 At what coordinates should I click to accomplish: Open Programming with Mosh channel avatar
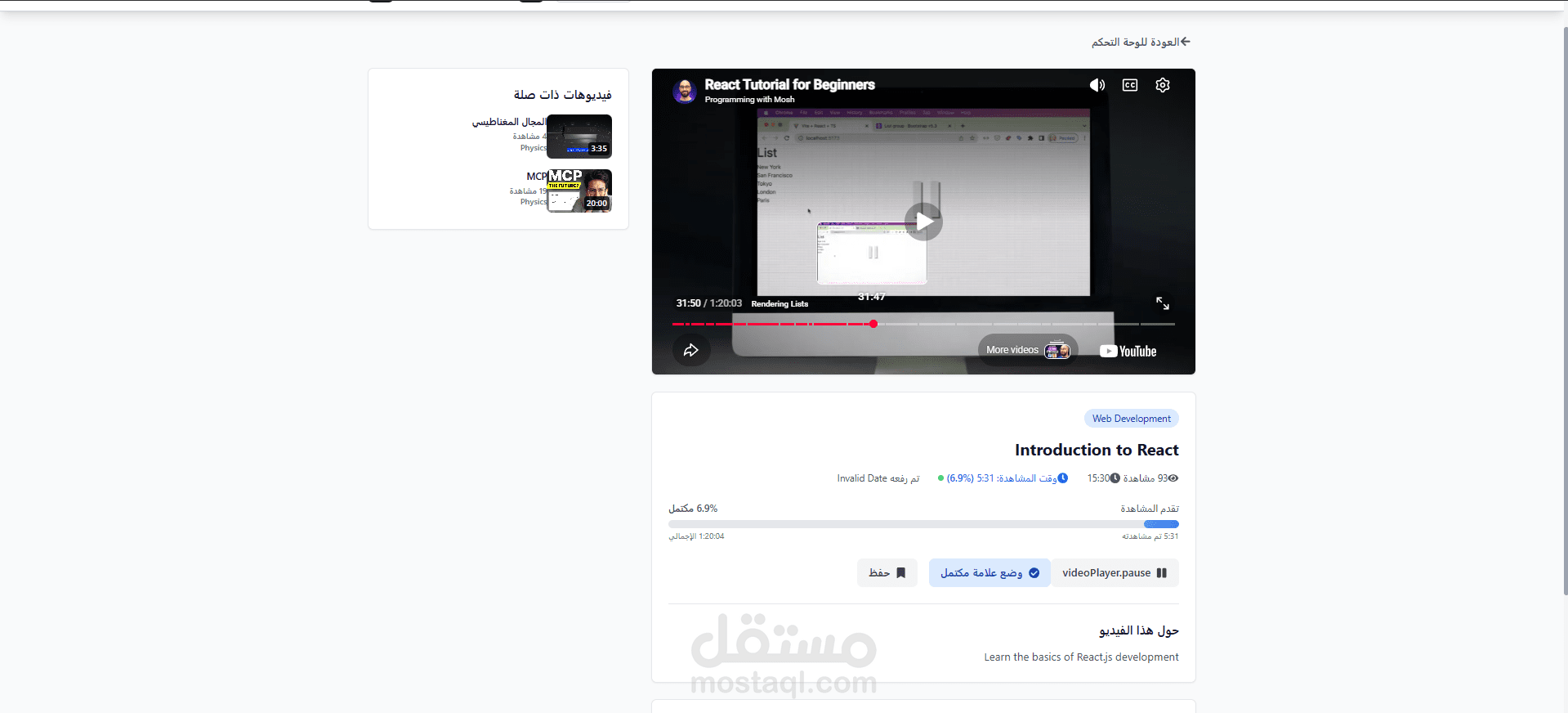pyautogui.click(x=685, y=91)
